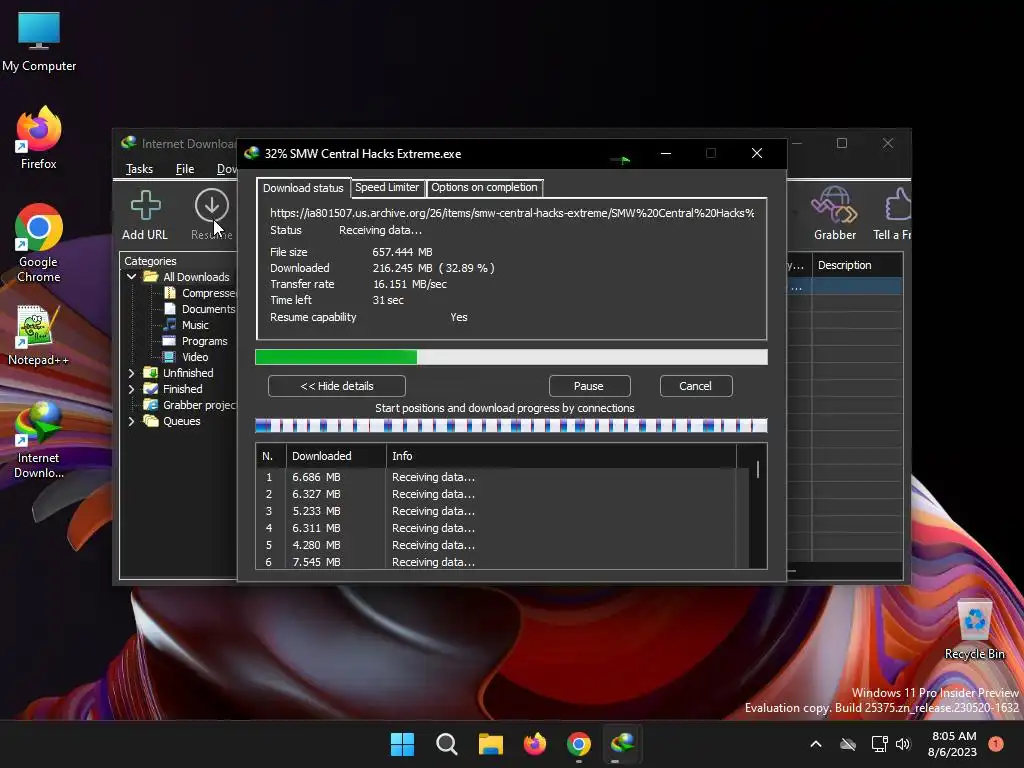
Task: Click the Add URL toolbar icon
Action: (145, 215)
